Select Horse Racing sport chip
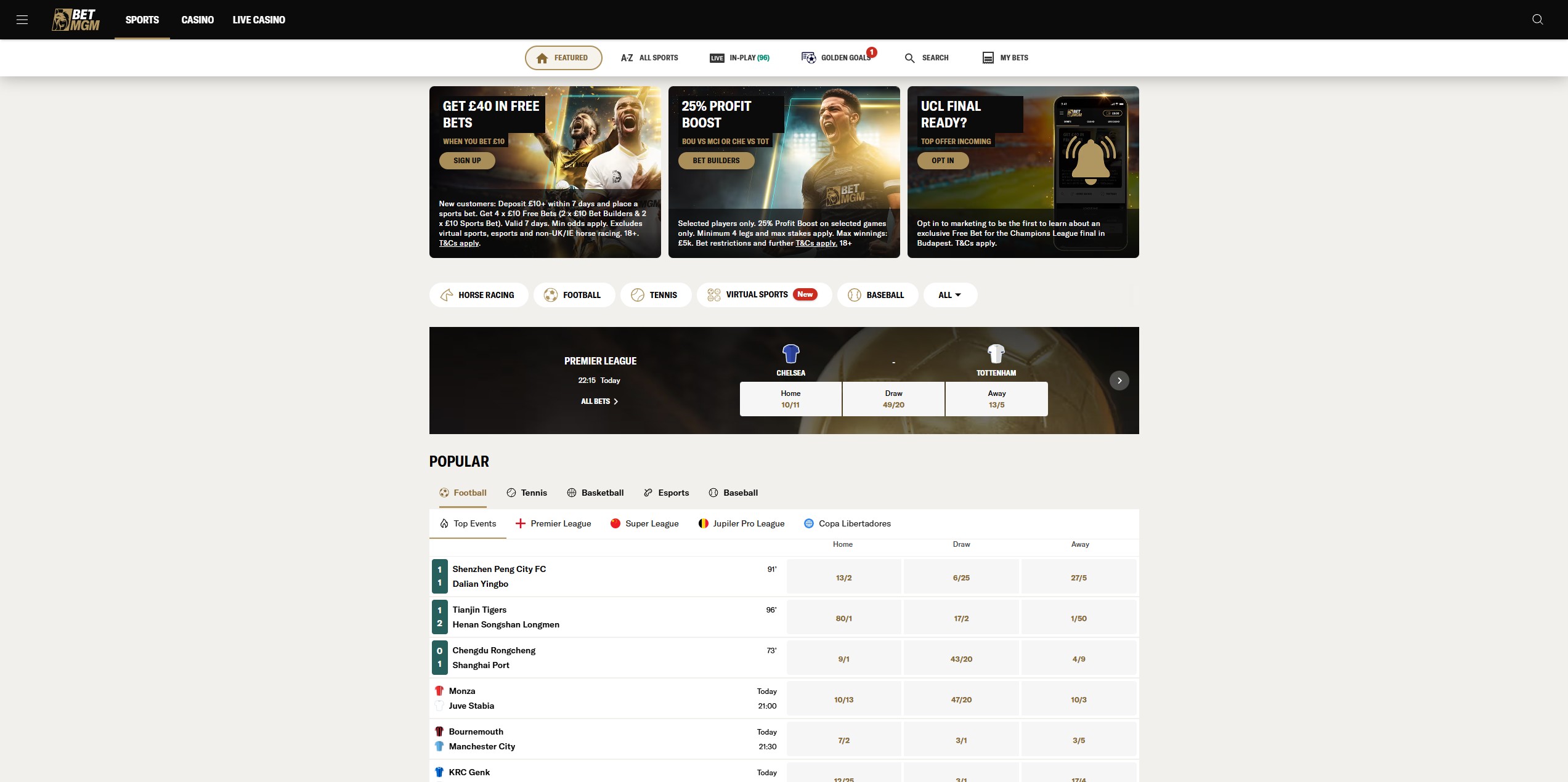 [x=479, y=295]
